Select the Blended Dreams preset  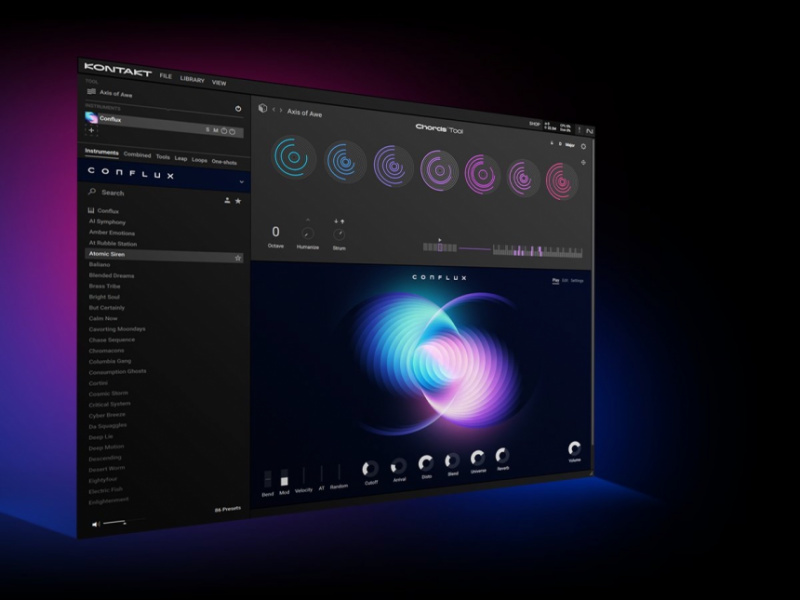coord(111,274)
